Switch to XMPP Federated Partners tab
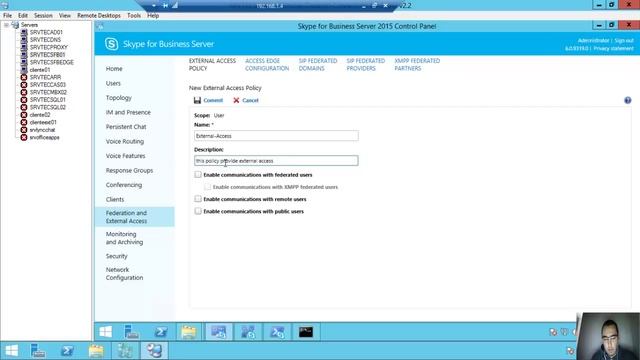 click(417, 64)
